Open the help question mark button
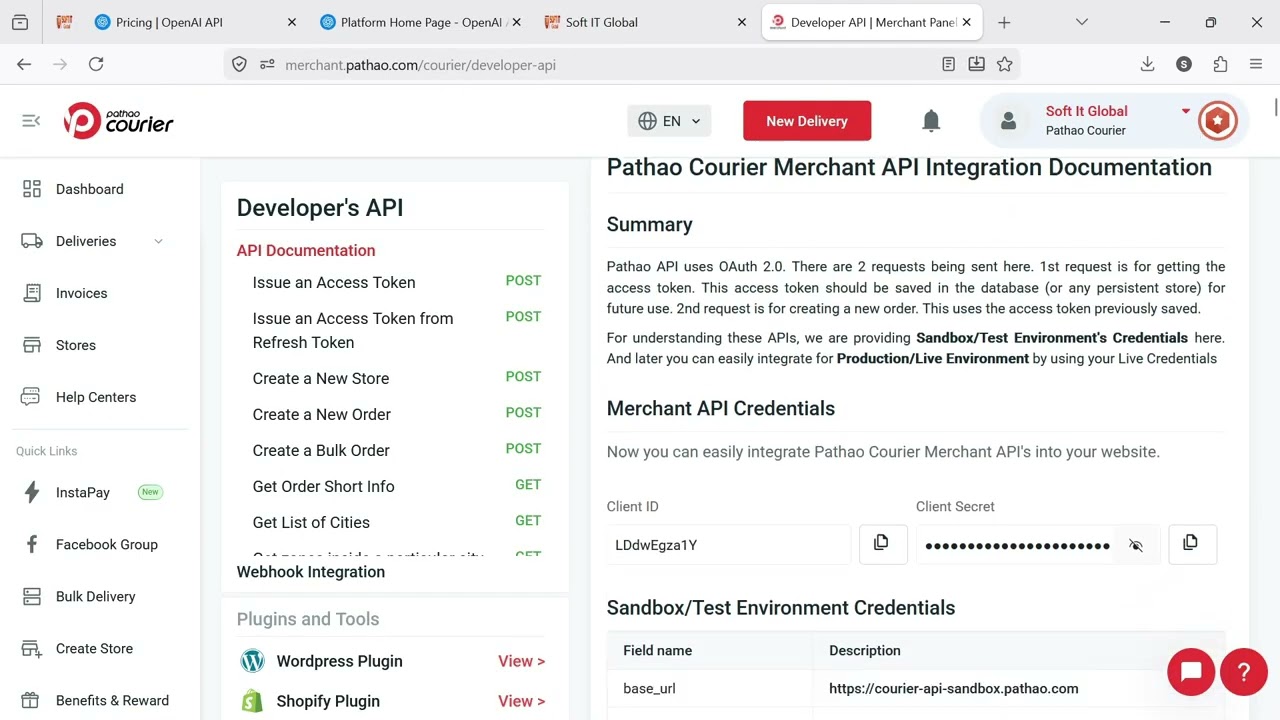 click(1244, 672)
